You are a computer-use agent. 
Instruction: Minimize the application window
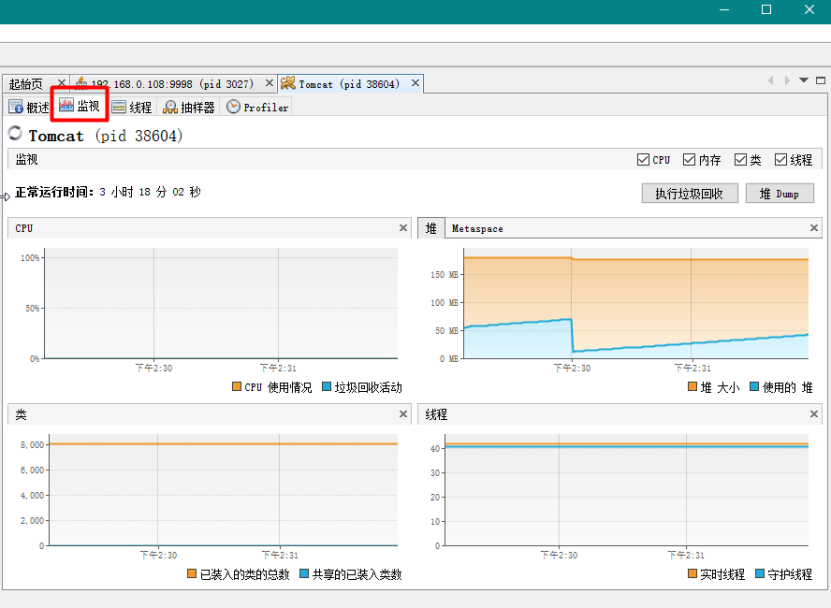click(x=724, y=10)
